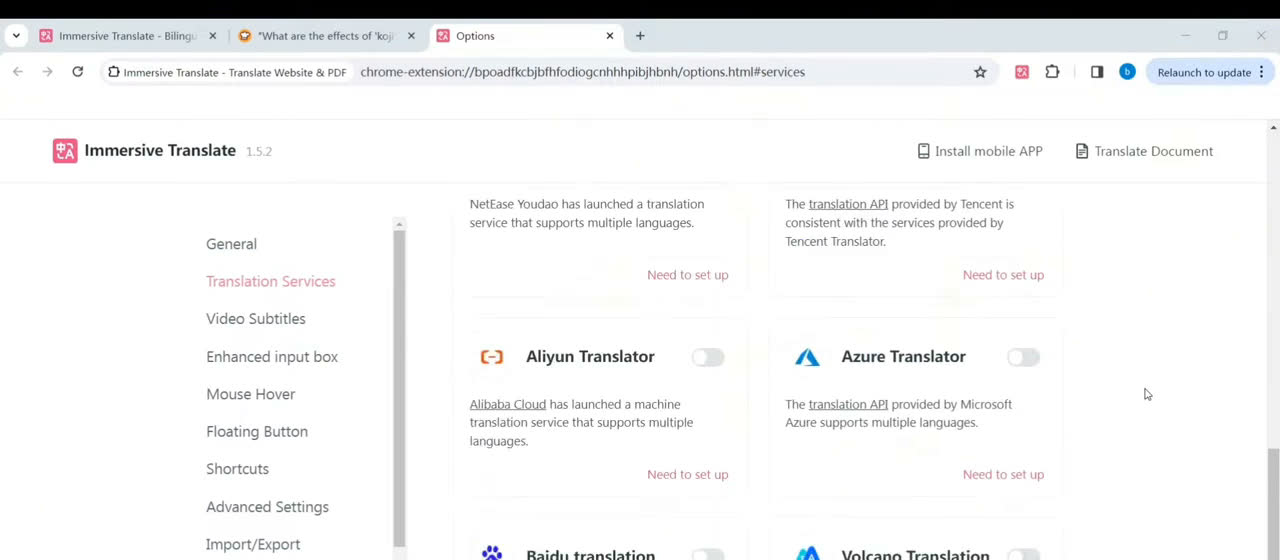Image resolution: width=1280 pixels, height=560 pixels.
Task: Enable the Azure Translator toggle
Action: pyautogui.click(x=1023, y=357)
